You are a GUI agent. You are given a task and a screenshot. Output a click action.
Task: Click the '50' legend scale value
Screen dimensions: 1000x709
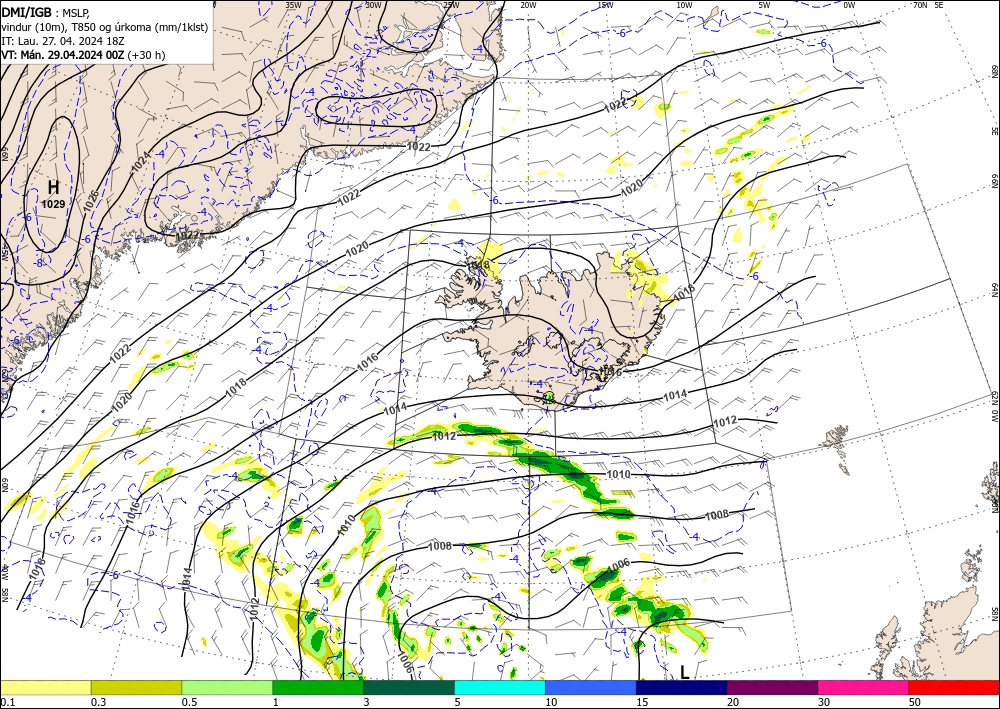pos(915,702)
